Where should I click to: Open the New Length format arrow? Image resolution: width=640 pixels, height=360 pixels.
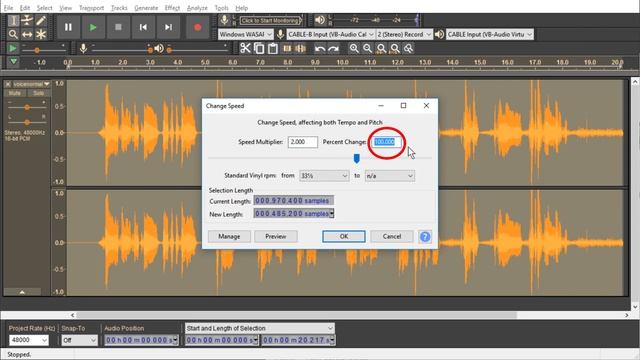[331, 213]
